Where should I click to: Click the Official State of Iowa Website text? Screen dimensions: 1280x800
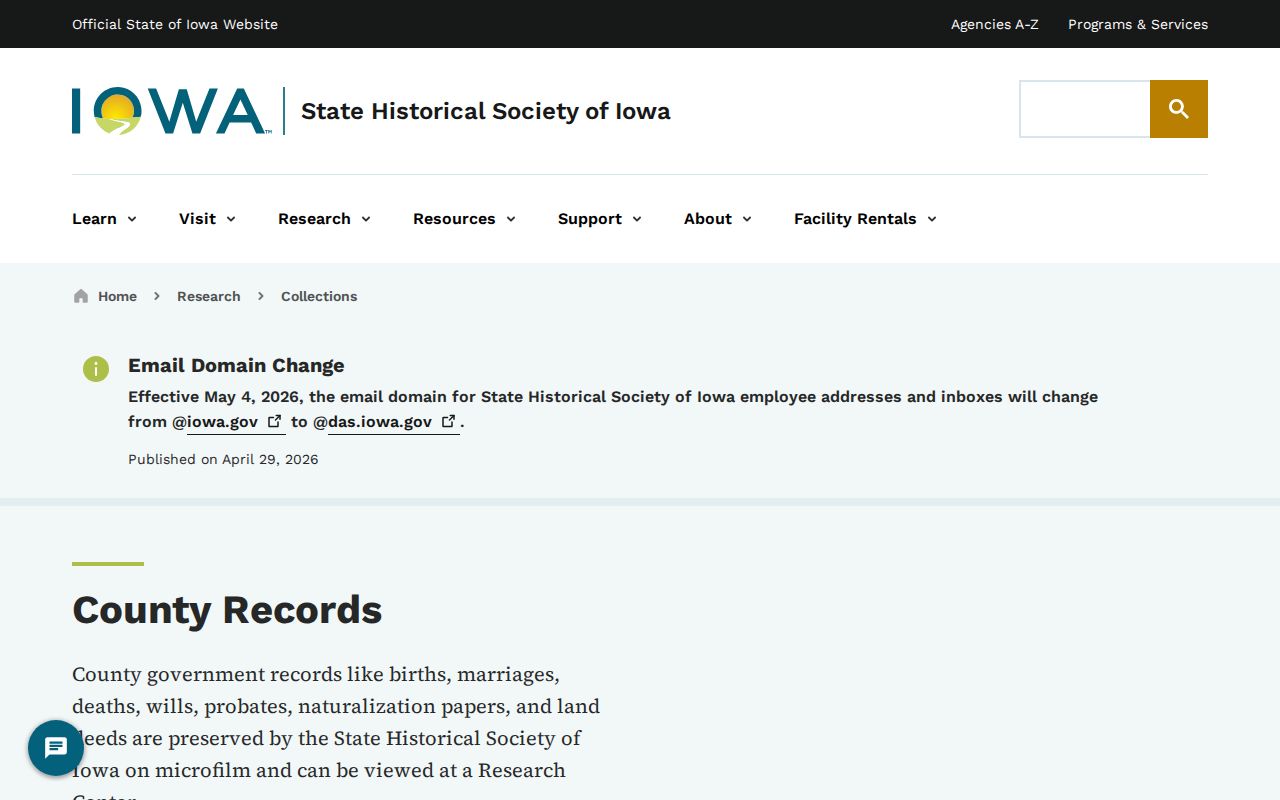[x=175, y=24]
